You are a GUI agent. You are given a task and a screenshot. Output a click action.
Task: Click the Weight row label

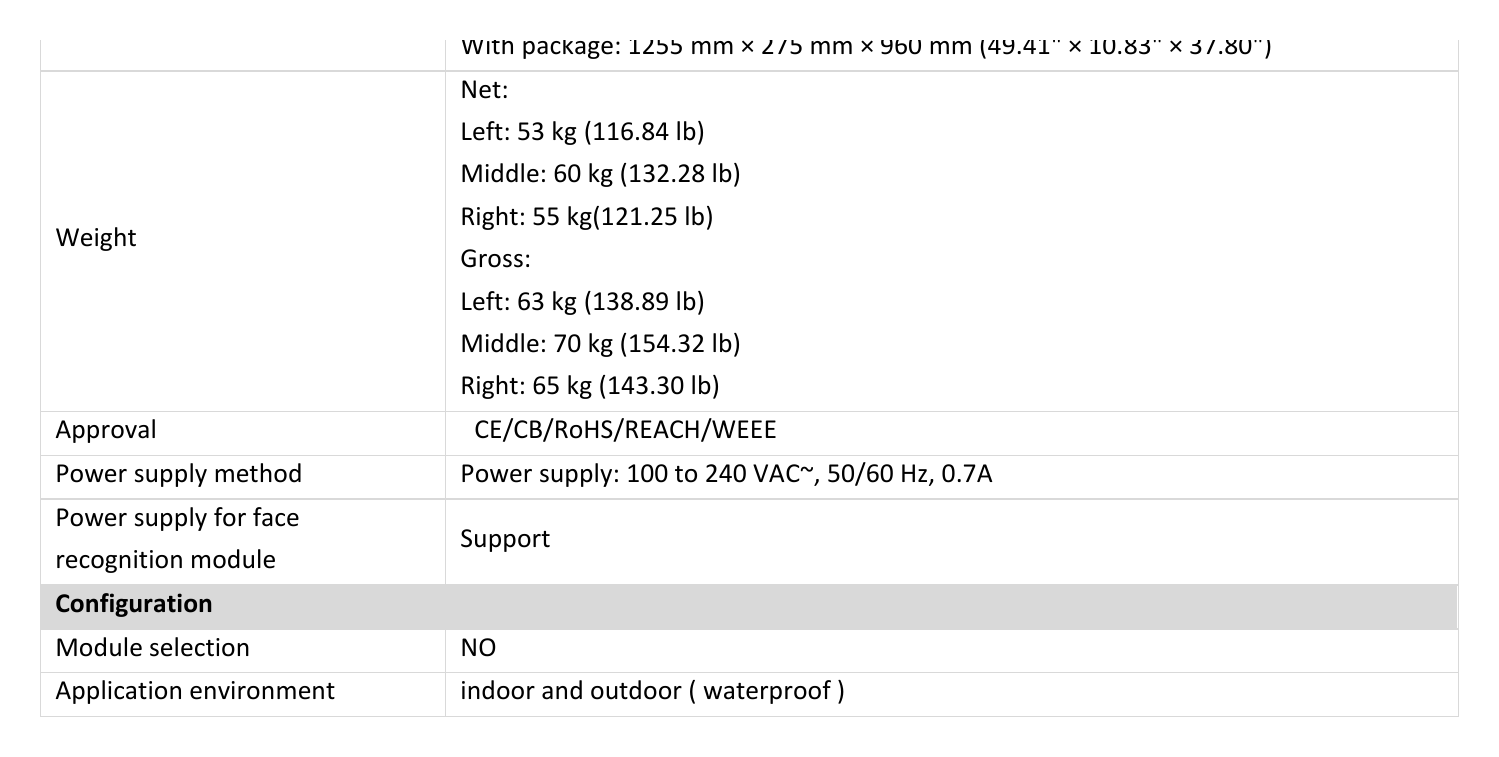96,238
